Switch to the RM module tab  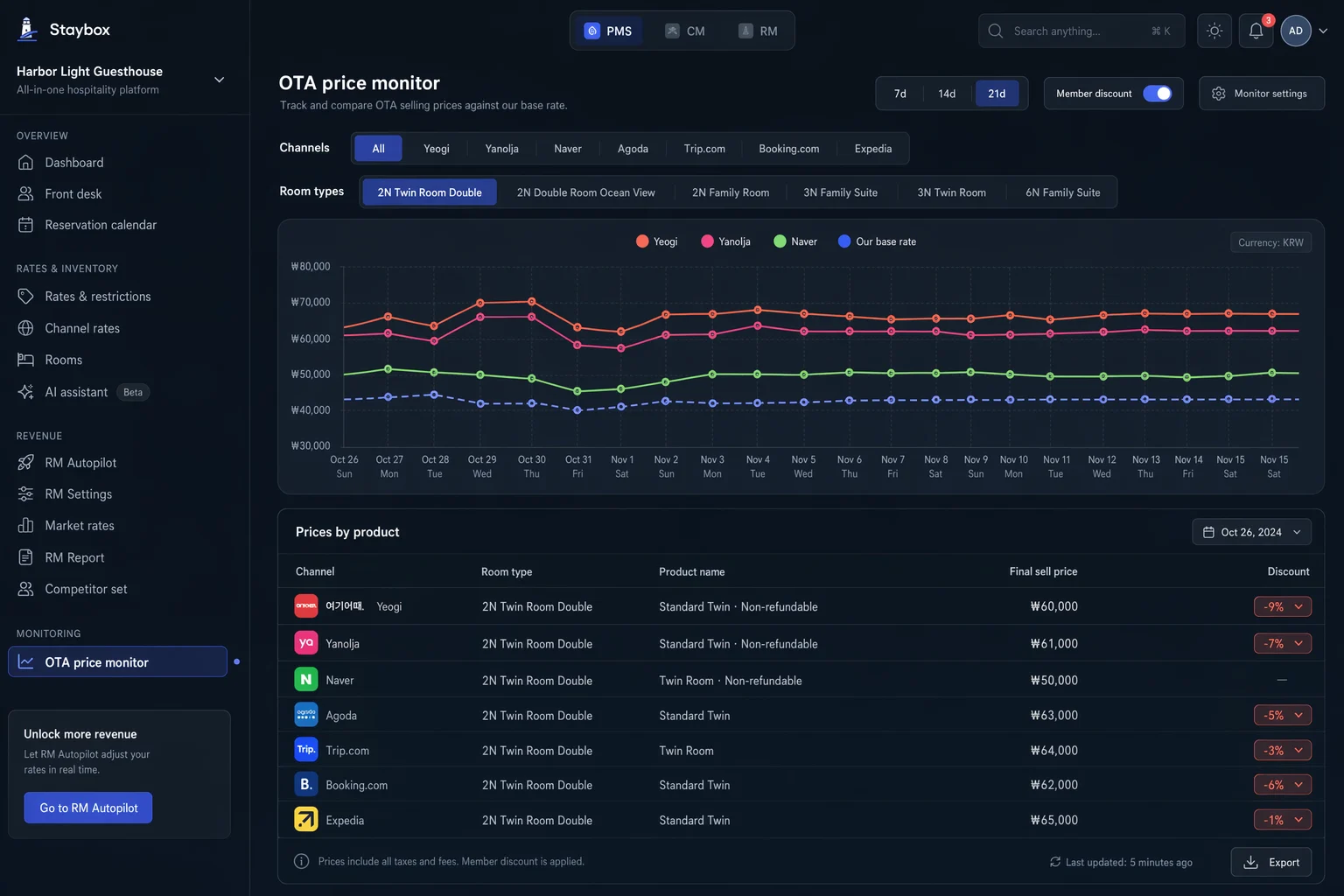[x=758, y=31]
